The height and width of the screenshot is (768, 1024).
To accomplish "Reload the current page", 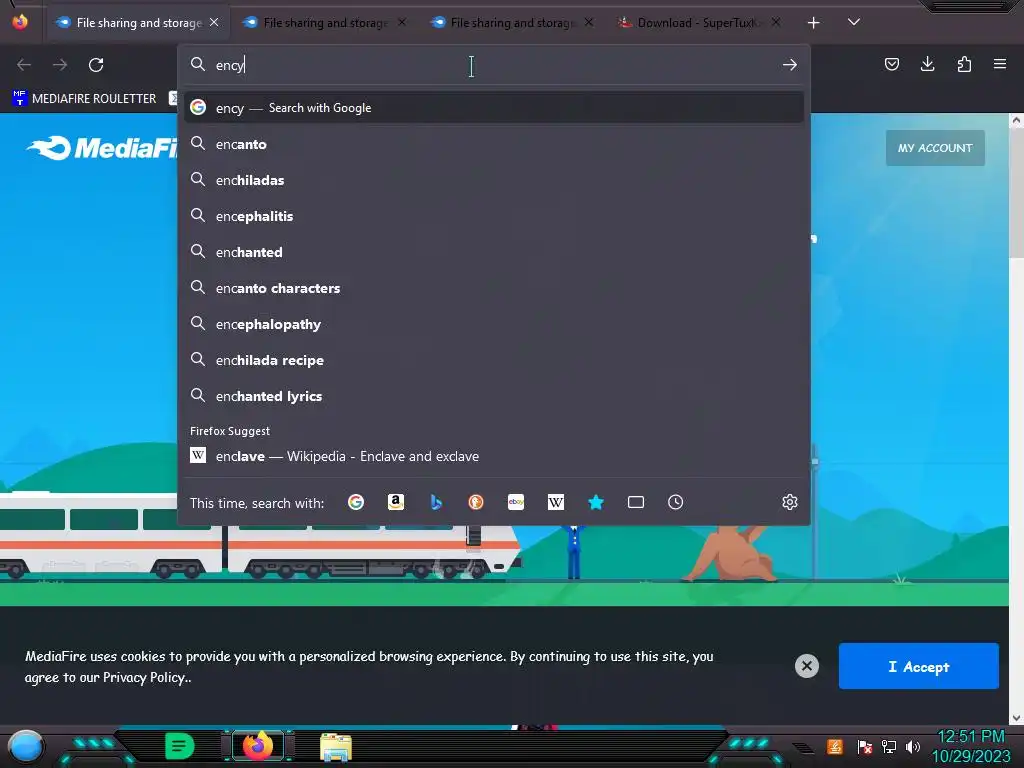I will click(x=96, y=65).
